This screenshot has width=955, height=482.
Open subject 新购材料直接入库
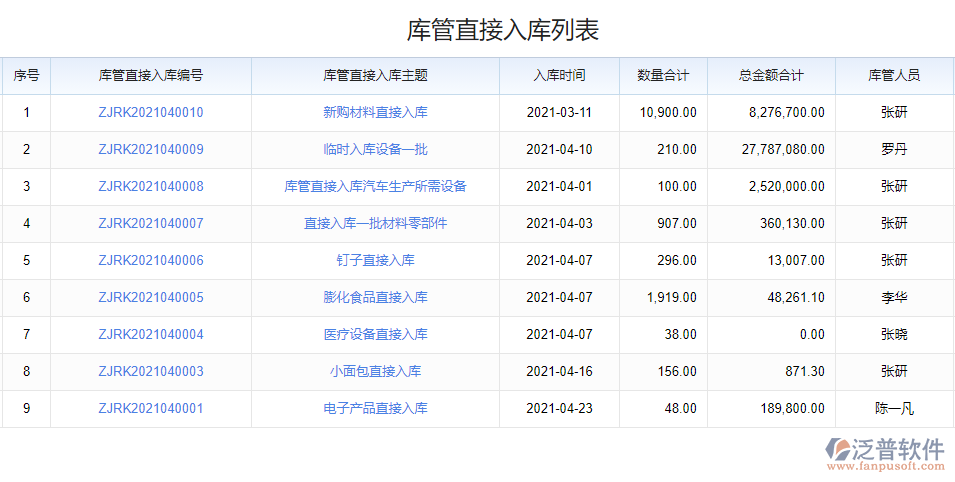pos(375,112)
